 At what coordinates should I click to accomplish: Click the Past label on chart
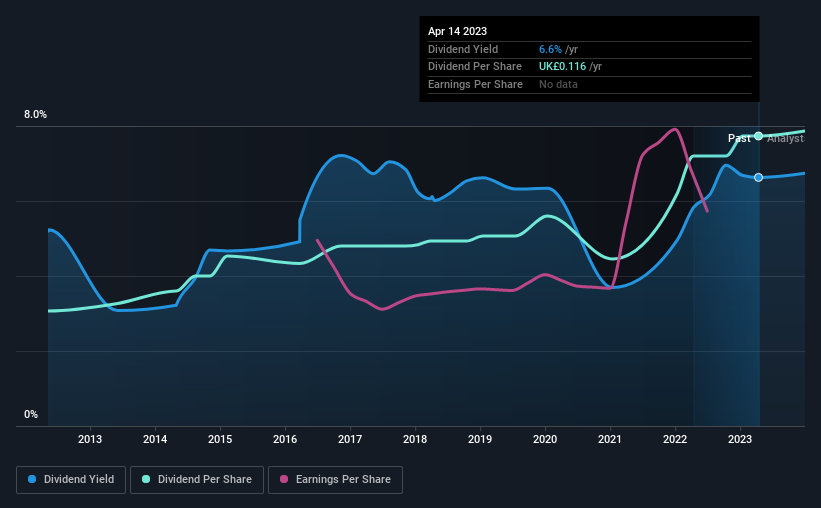[739, 138]
